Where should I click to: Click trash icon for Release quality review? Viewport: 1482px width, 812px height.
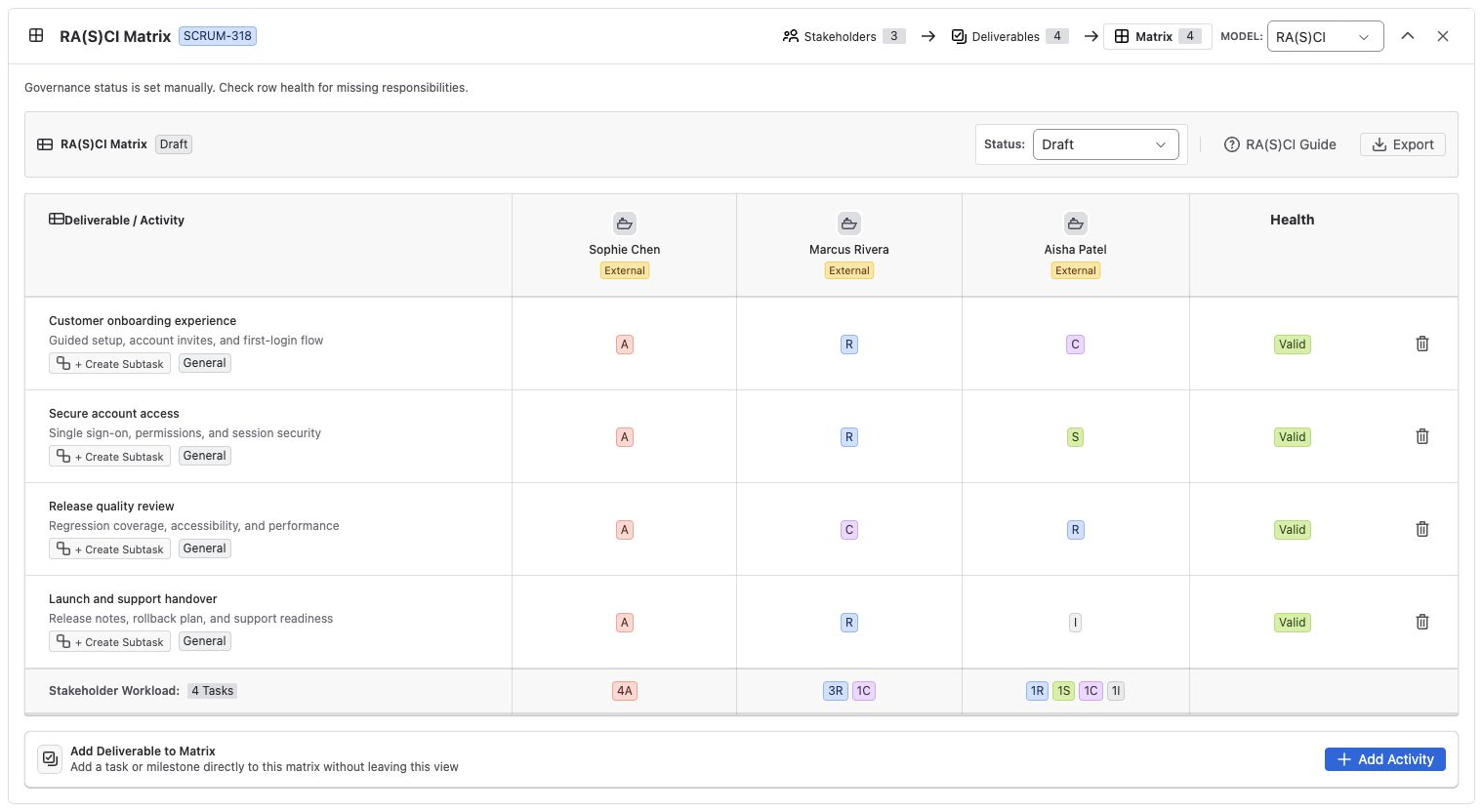coord(1422,529)
